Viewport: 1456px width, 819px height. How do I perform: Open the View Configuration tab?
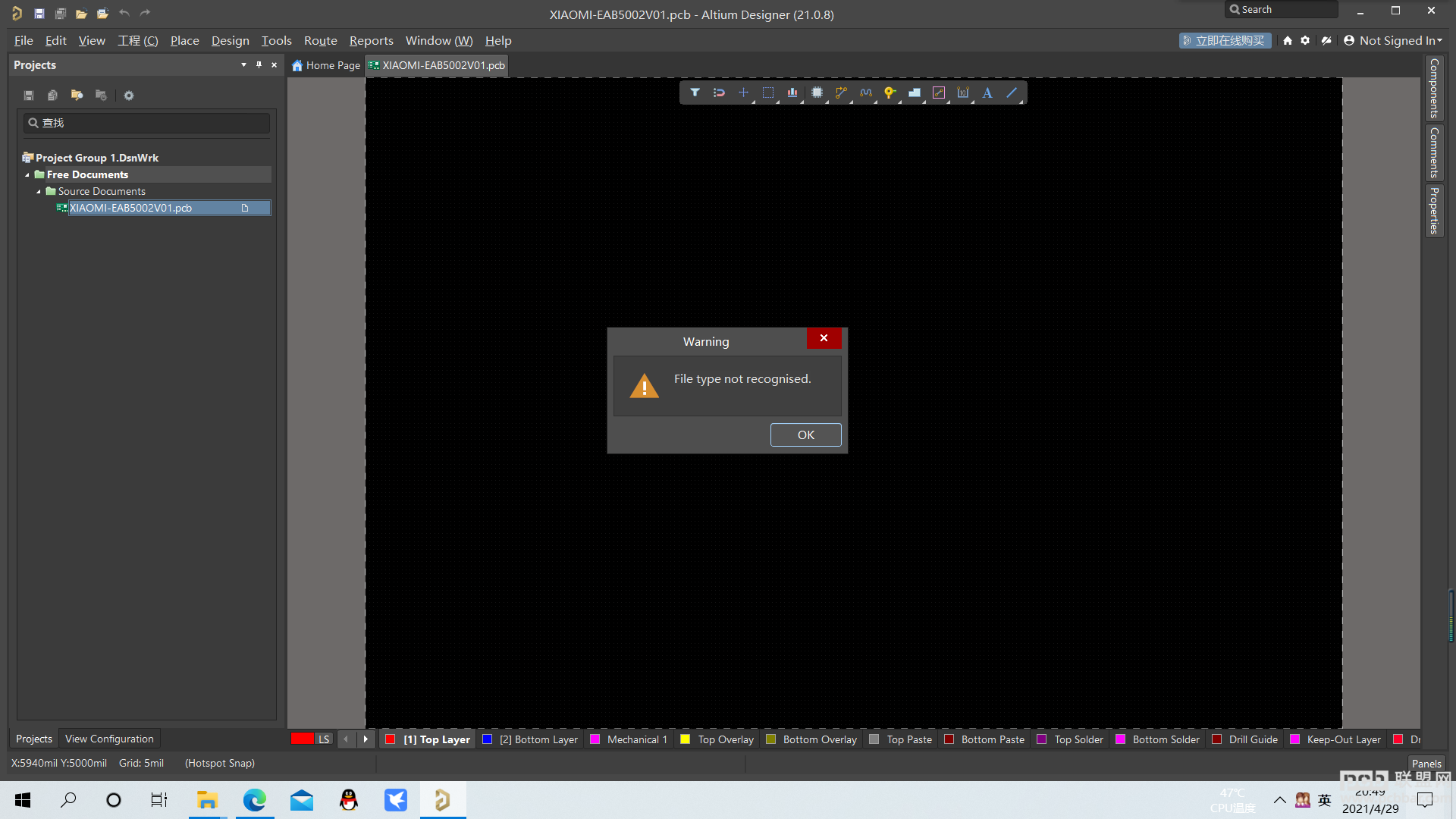coord(109,739)
